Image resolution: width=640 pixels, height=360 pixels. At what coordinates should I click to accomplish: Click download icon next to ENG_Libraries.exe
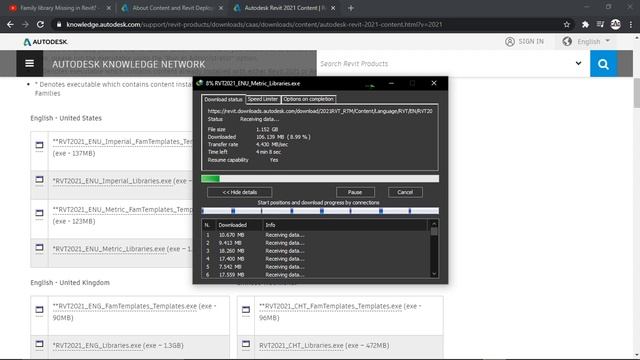click(39, 344)
